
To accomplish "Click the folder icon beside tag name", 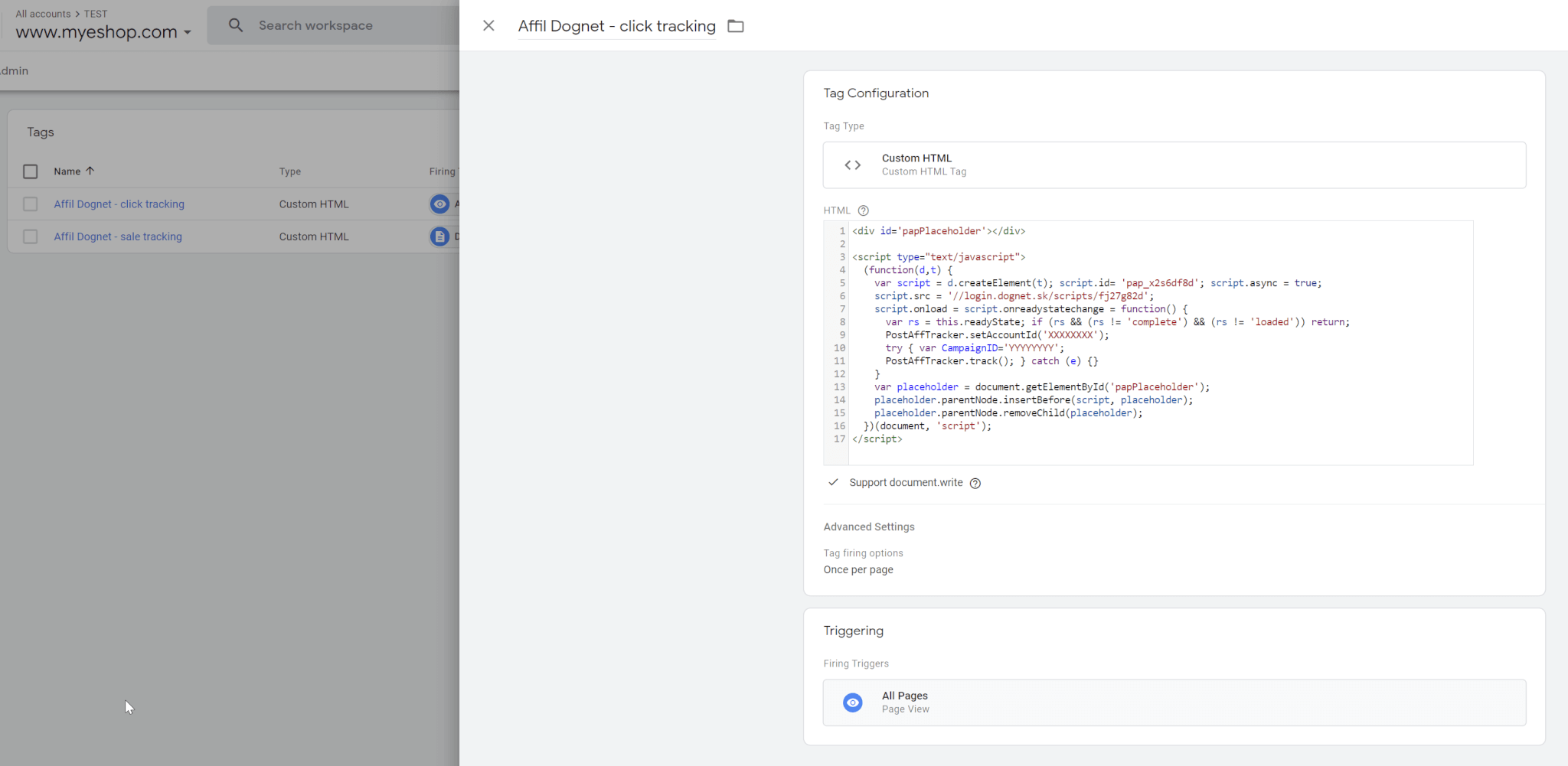I will 735,26.
